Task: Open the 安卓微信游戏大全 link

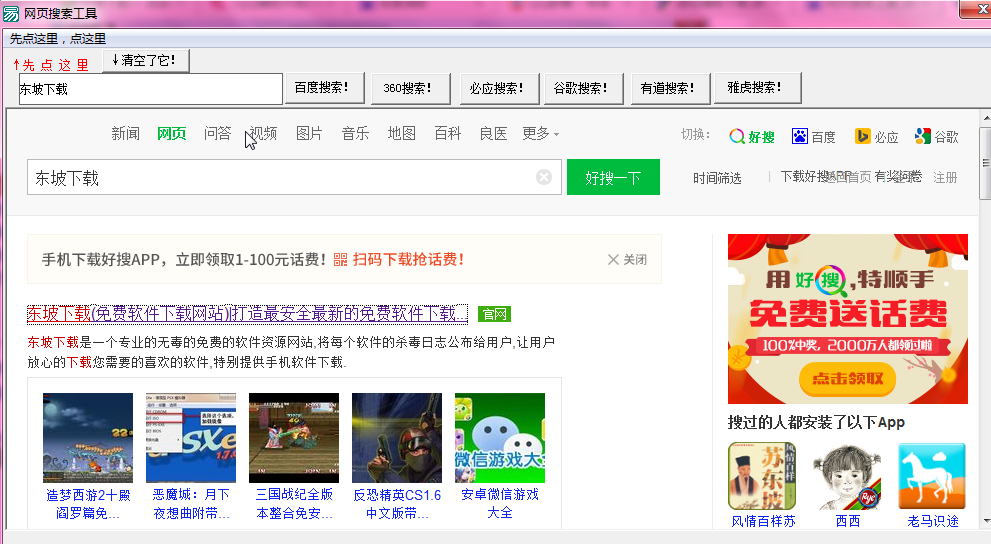Action: (x=500, y=504)
